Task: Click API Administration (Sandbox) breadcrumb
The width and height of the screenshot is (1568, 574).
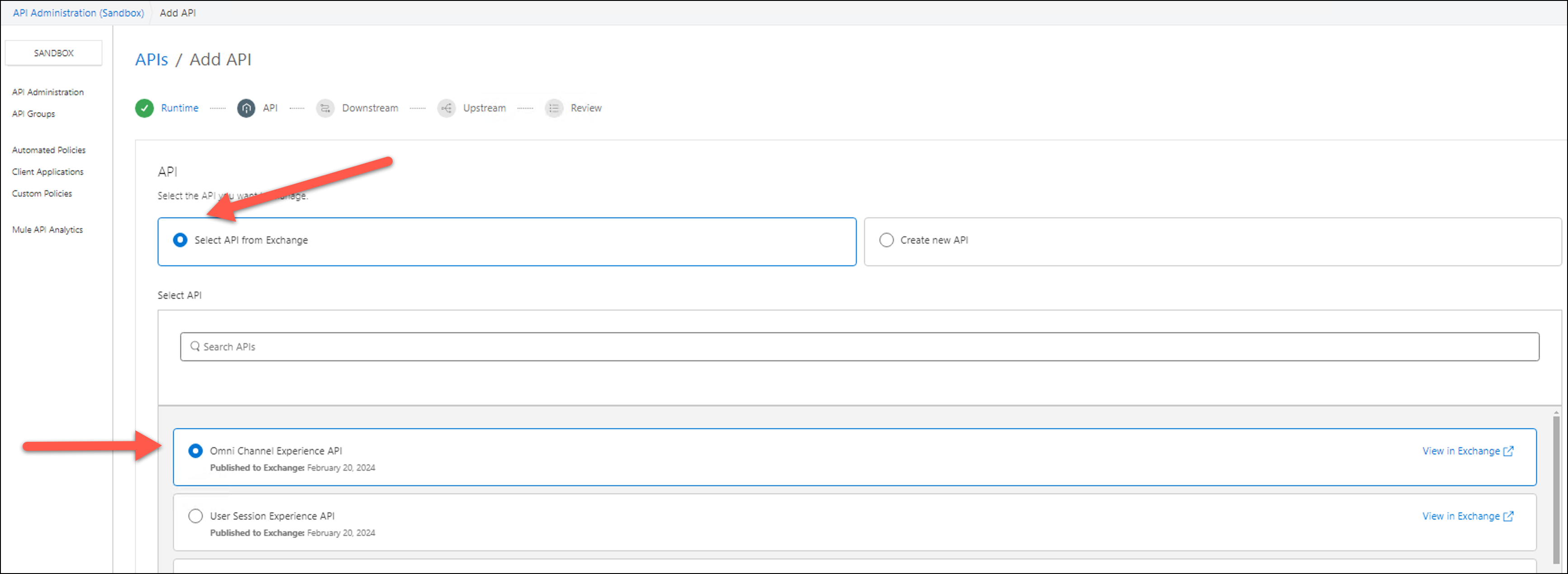Action: tap(79, 13)
